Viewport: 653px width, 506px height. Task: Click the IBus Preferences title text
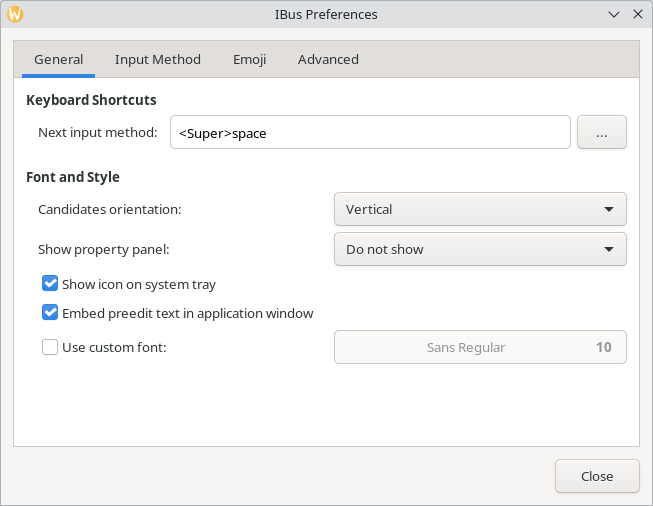(x=326, y=15)
